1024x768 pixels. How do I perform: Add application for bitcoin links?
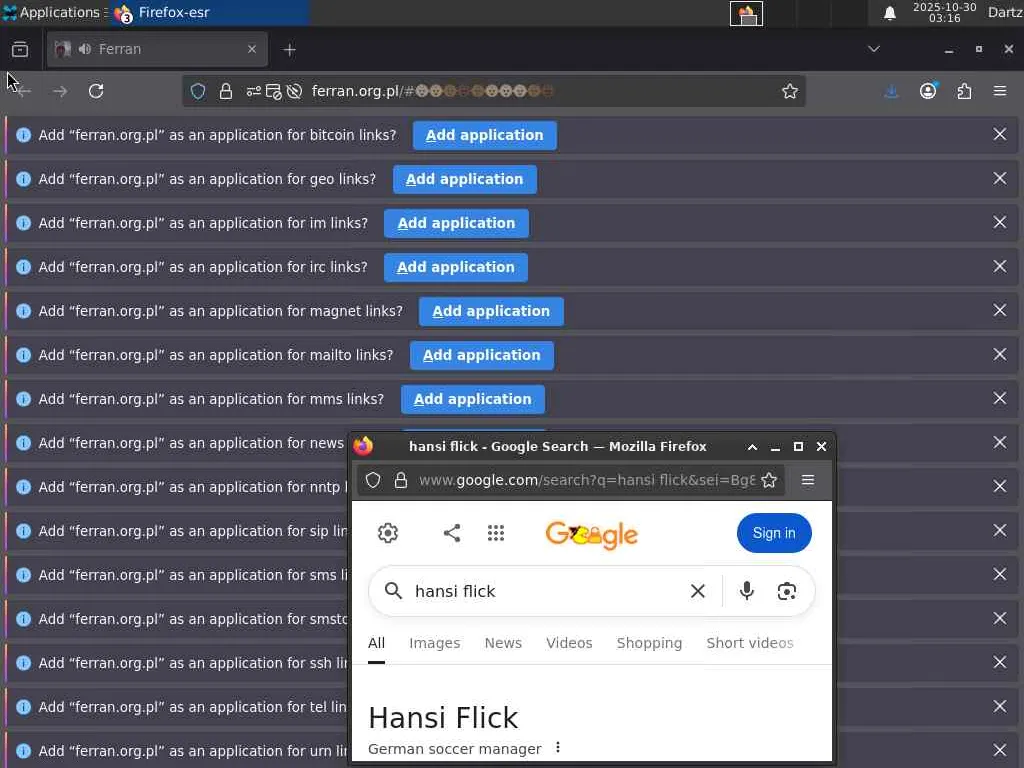point(485,135)
